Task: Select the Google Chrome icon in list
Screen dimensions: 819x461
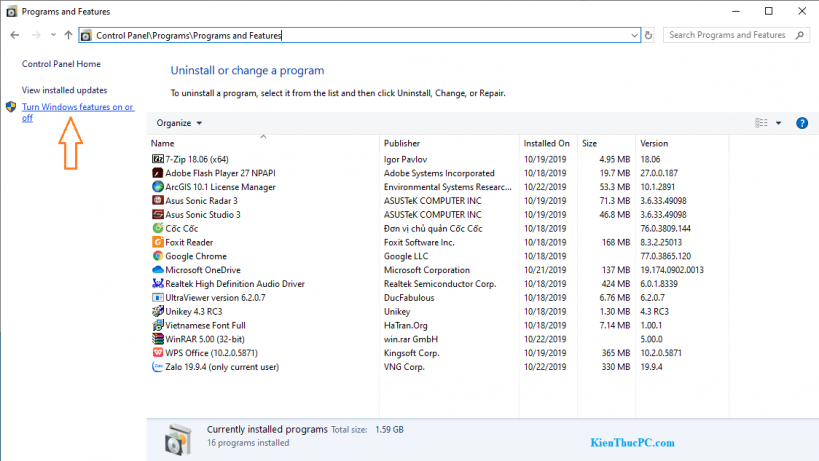Action: pyautogui.click(x=157, y=256)
